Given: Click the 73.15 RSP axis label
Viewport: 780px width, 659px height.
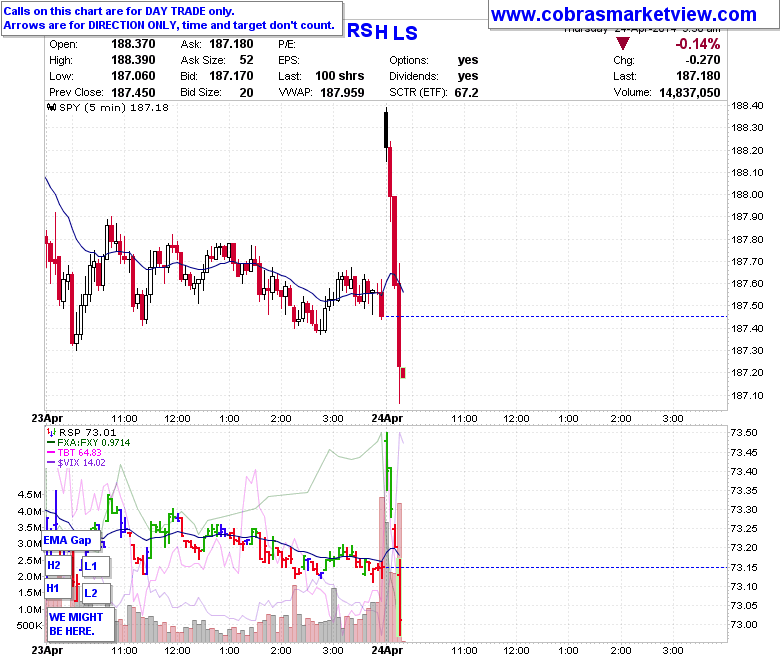Looking at the screenshot, I should click(x=744, y=567).
